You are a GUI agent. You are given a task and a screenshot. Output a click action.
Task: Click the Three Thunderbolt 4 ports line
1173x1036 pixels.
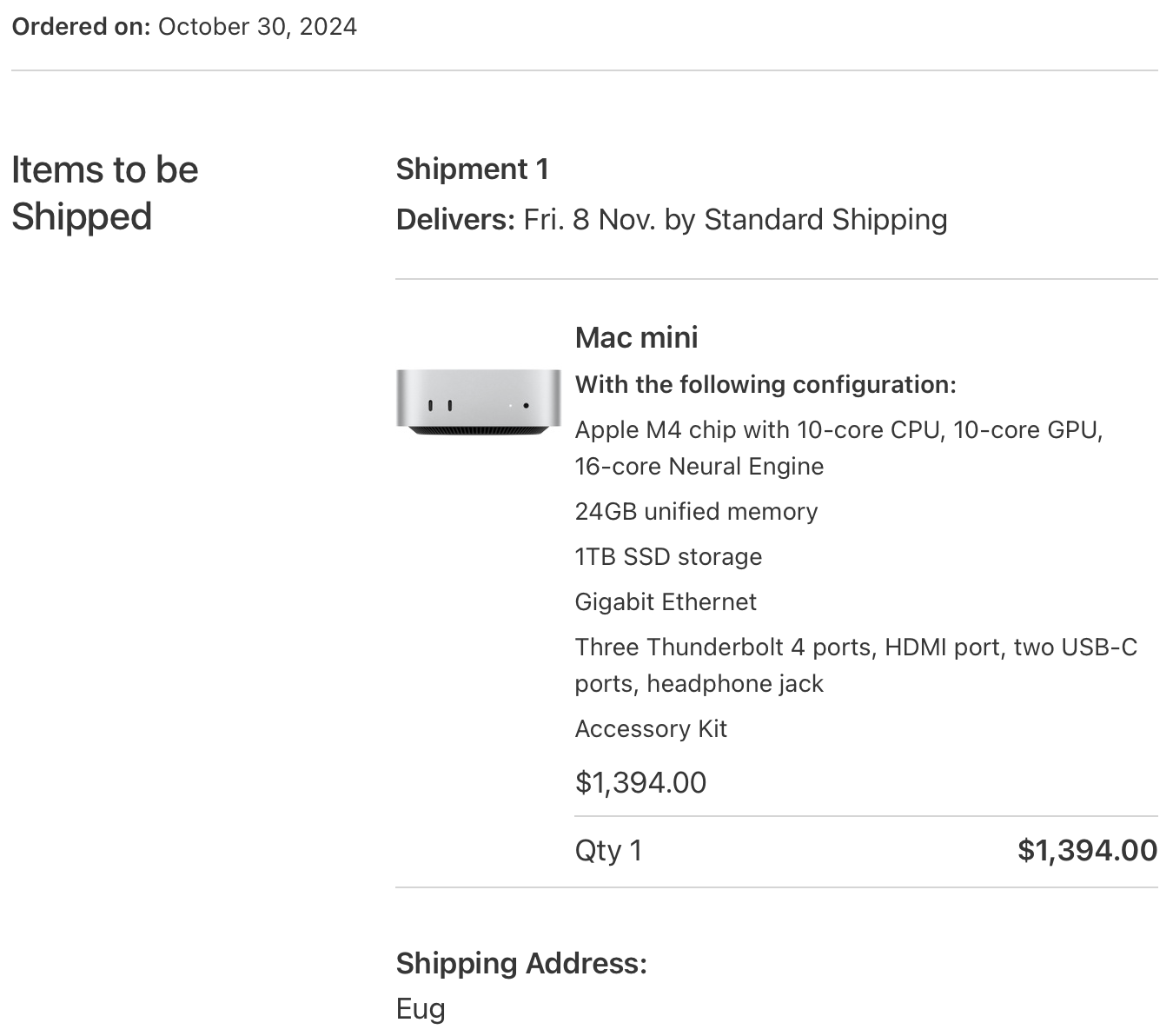click(x=856, y=647)
